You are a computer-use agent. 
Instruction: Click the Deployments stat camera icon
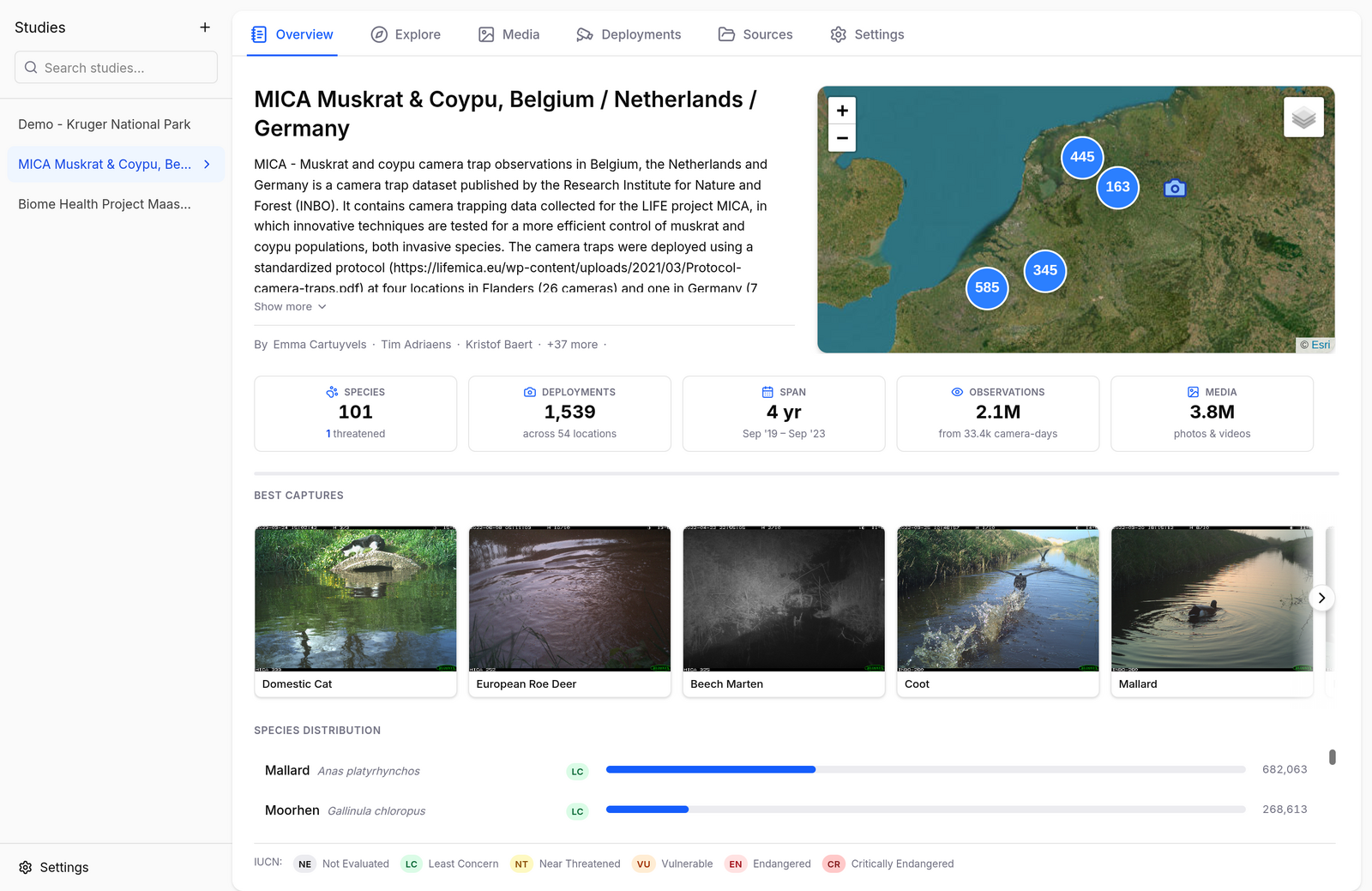coord(530,392)
